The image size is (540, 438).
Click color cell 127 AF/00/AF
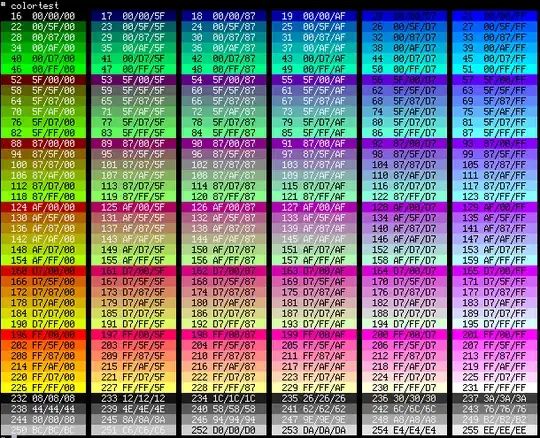click(x=314, y=207)
